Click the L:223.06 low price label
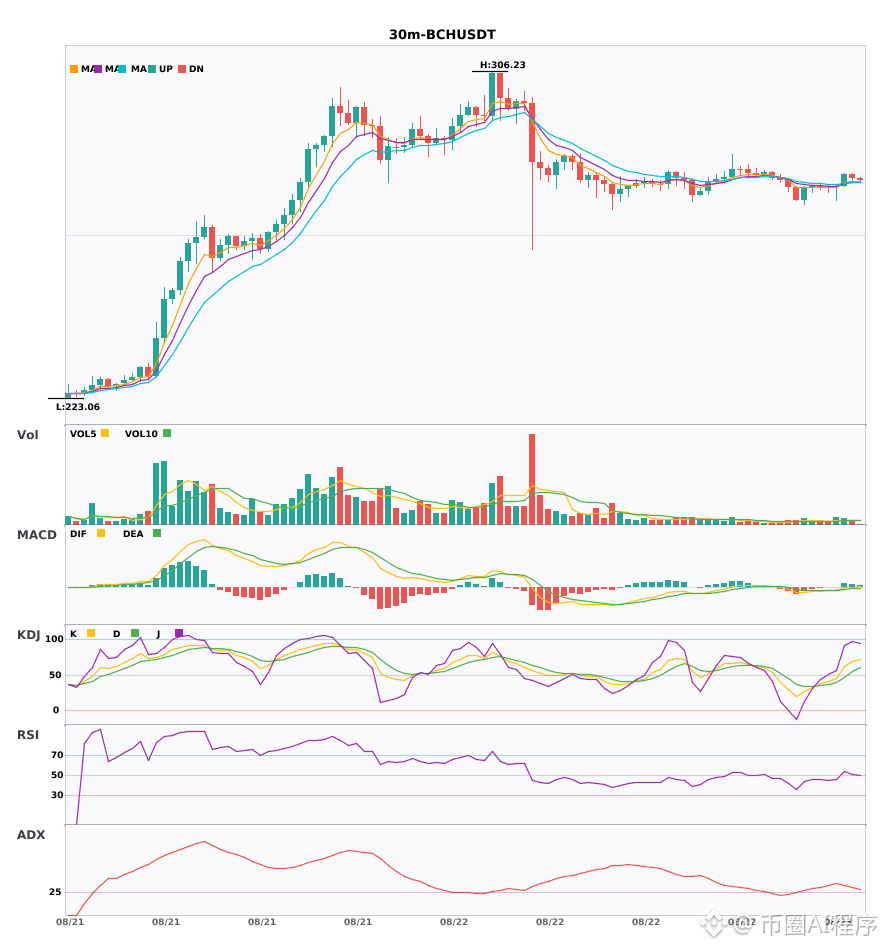Screen dimensions: 885x950 (x=78, y=407)
